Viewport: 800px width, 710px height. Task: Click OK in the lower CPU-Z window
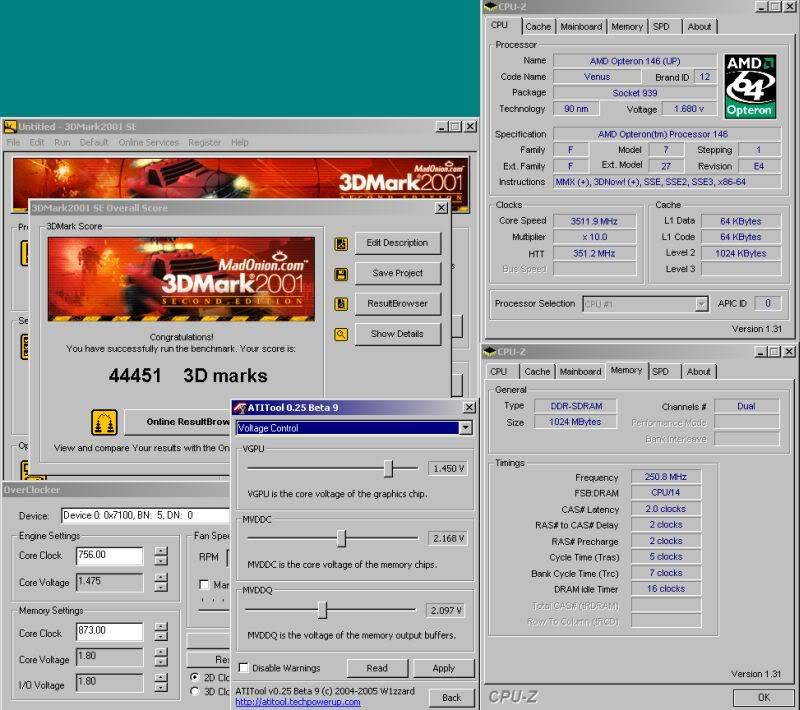tap(763, 697)
